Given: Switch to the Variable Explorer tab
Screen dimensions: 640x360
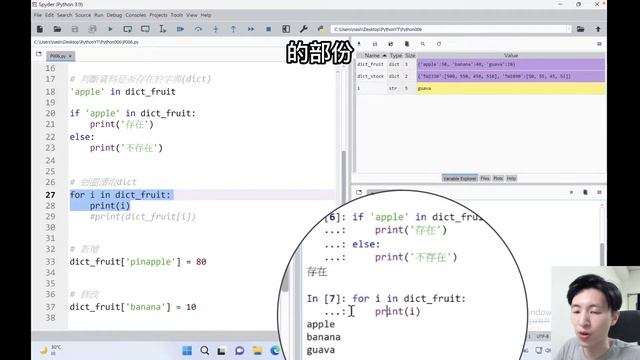Looking at the screenshot, I should 460,178.
